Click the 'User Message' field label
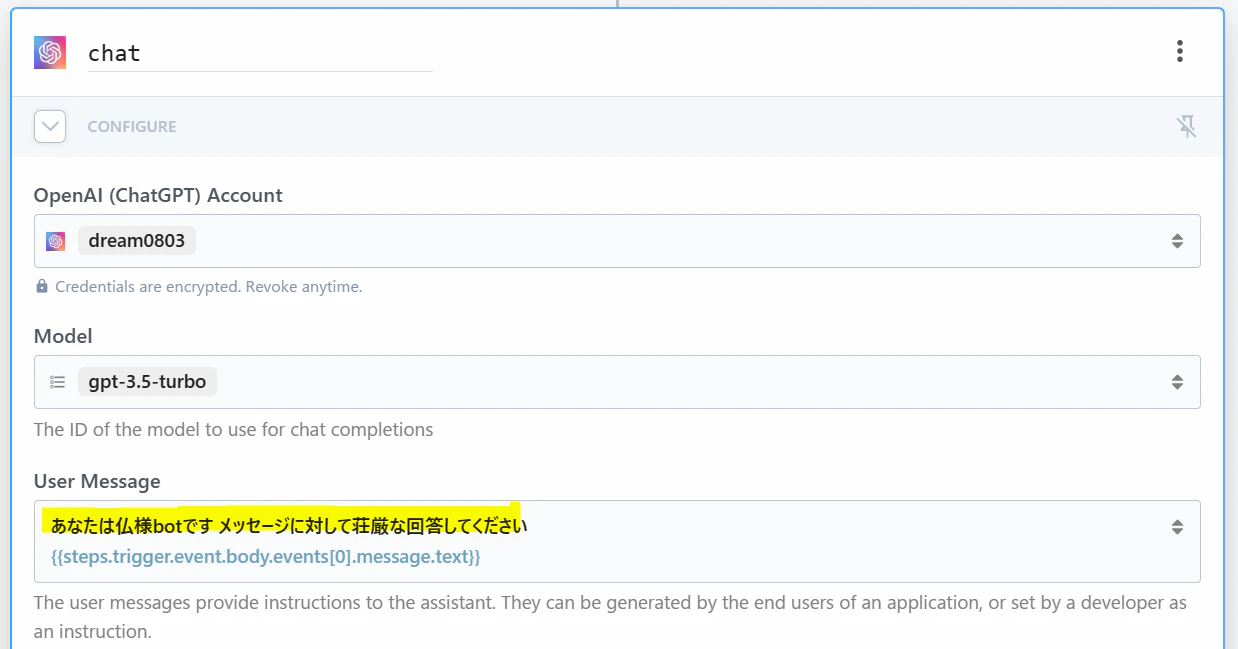1238x649 pixels. pos(97,481)
